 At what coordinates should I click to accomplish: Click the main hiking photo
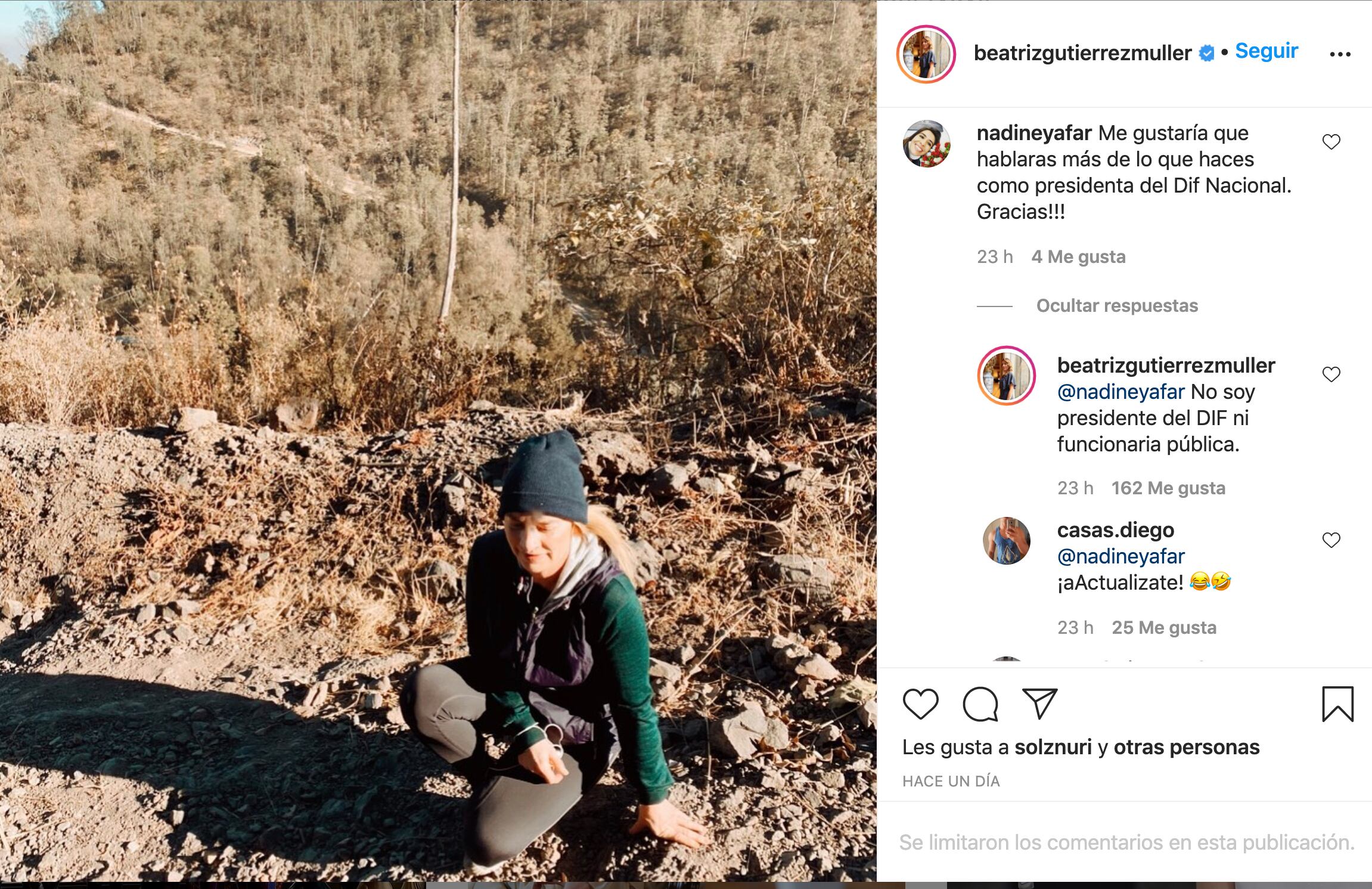click(x=438, y=441)
